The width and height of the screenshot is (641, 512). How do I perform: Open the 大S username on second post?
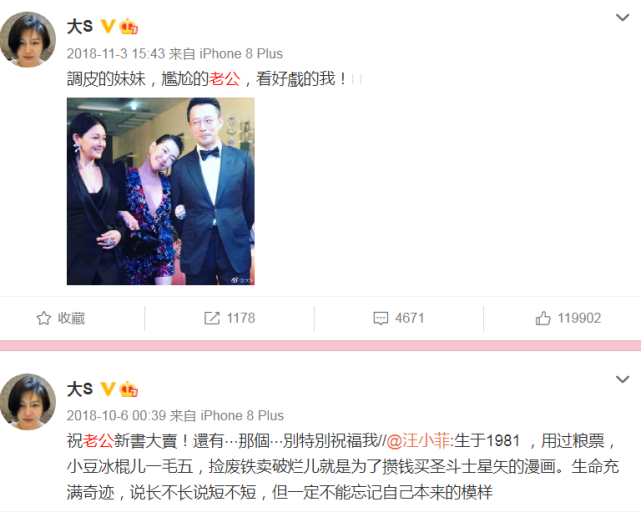(x=80, y=389)
